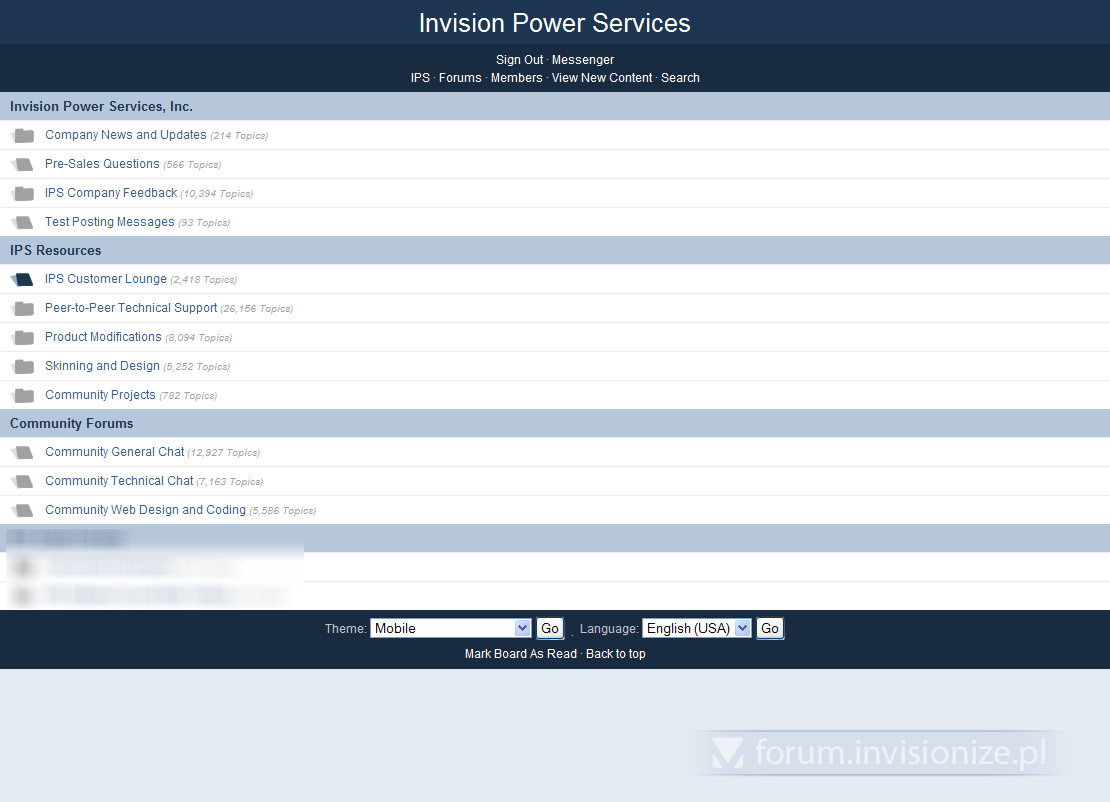
Task: Open Forums in the top navigation
Action: click(460, 78)
